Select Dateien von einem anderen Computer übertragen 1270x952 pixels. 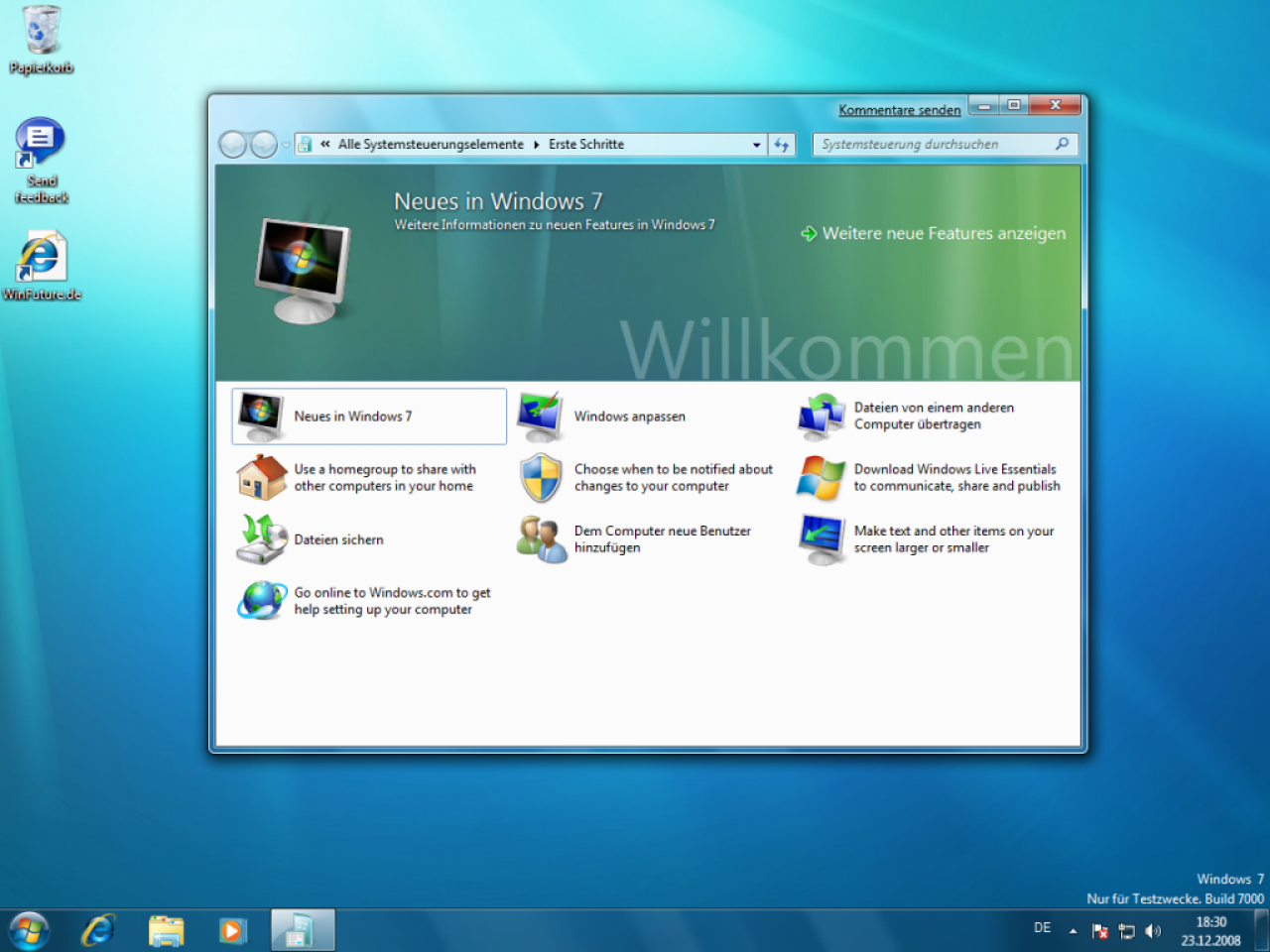934,416
